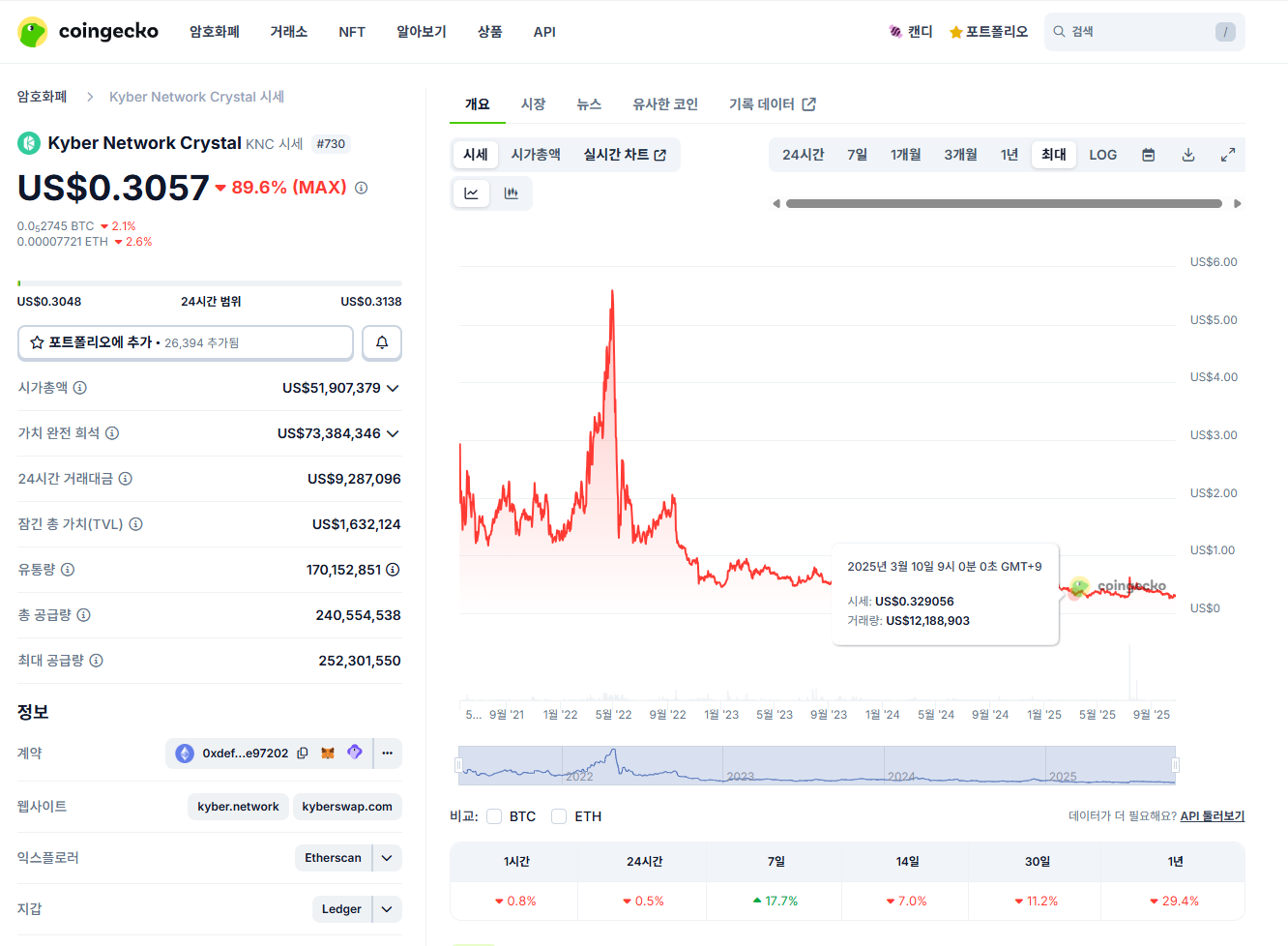Open Candy rewards icon
This screenshot has width=1288, height=946.
pyautogui.click(x=895, y=32)
